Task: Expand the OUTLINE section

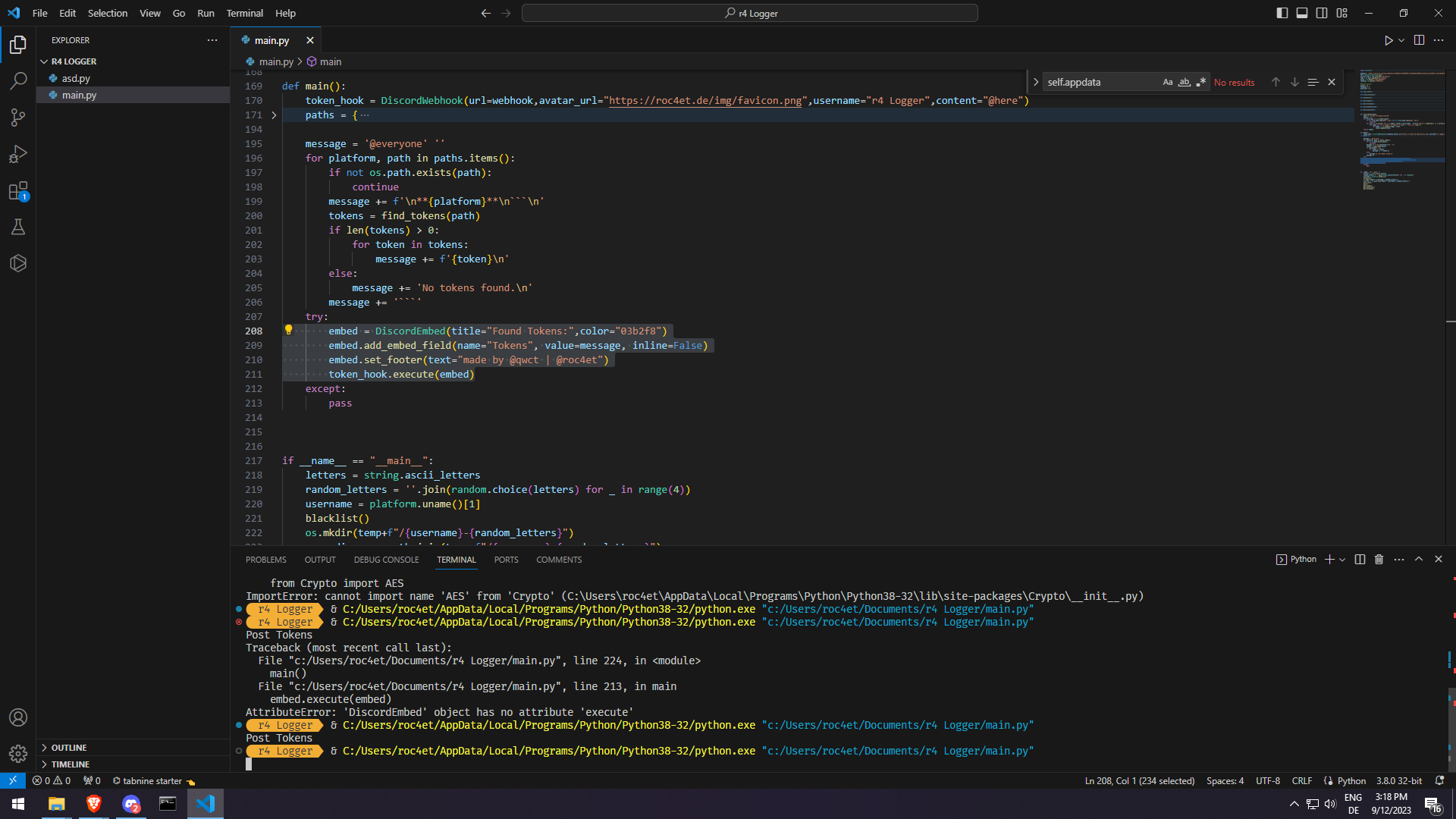Action: [69, 748]
